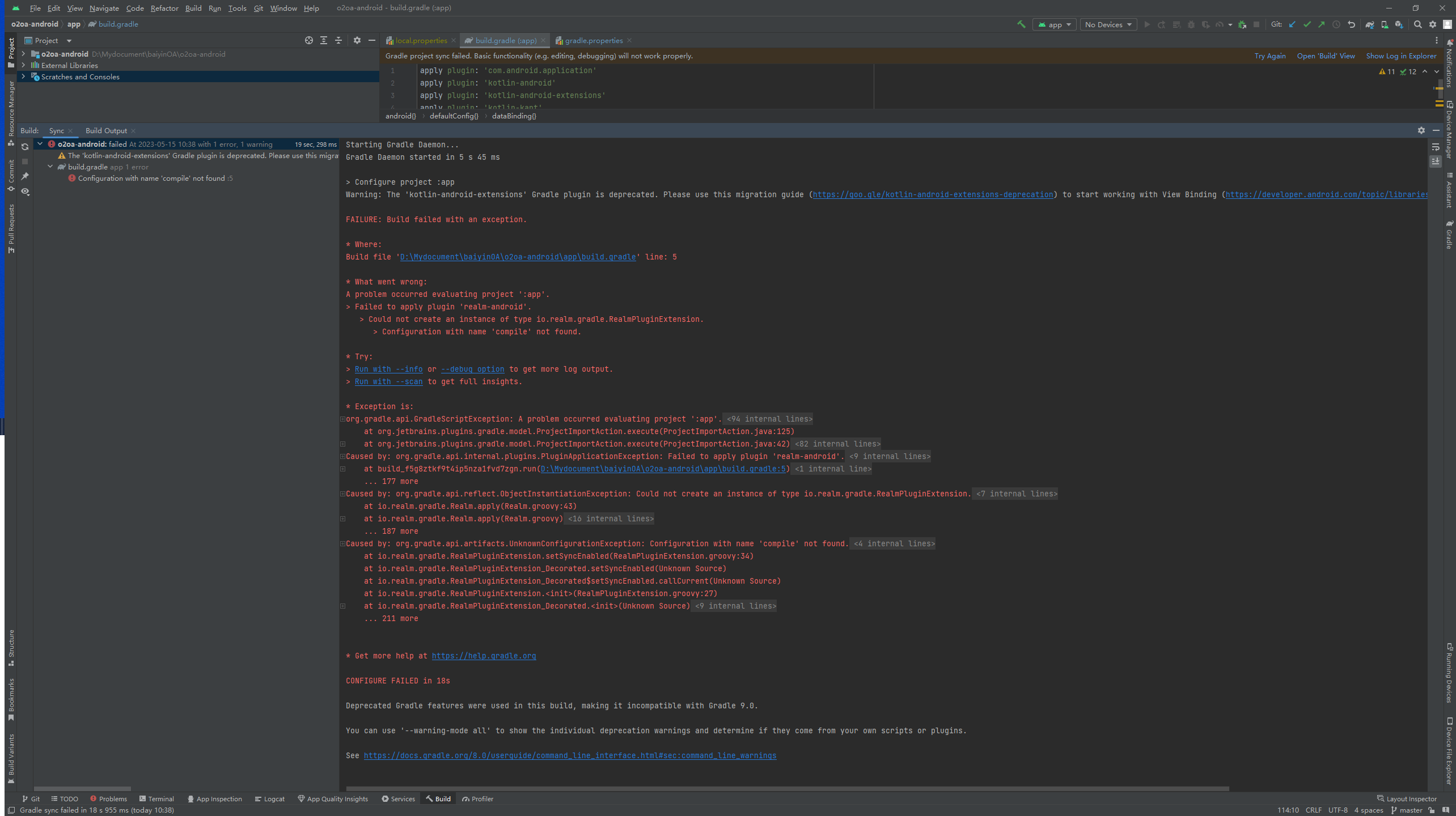Switch to the Build Output tab
The height and width of the screenshot is (816, 1456).
(106, 130)
